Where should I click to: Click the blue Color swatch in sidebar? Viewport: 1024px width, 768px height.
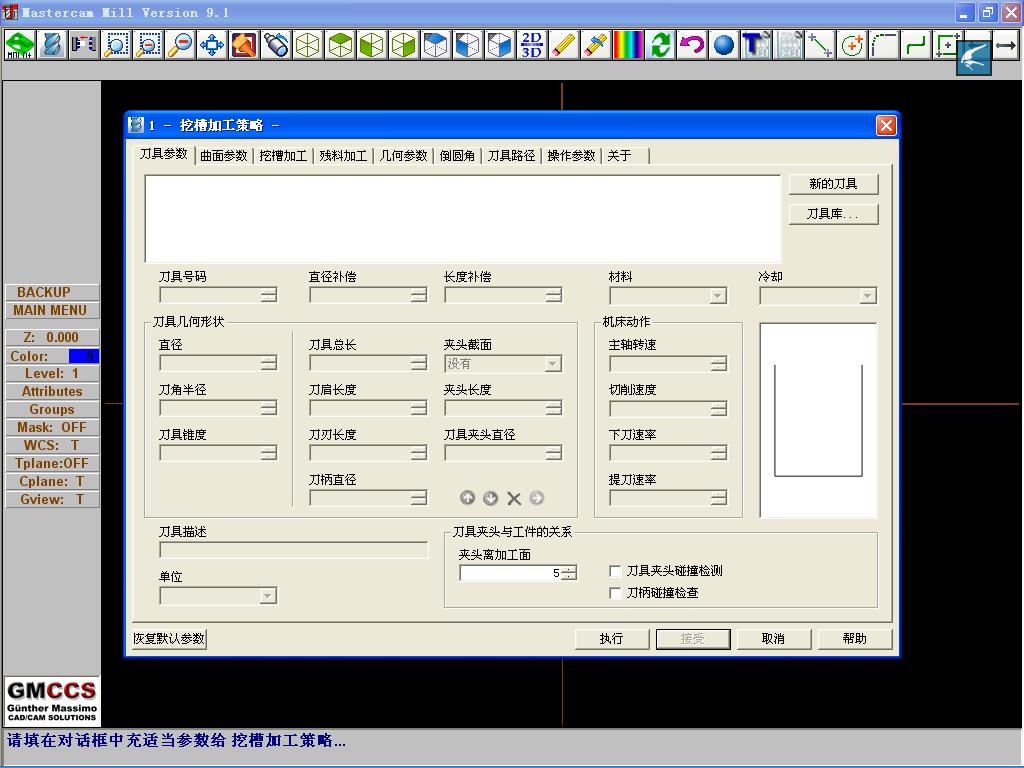click(x=84, y=356)
